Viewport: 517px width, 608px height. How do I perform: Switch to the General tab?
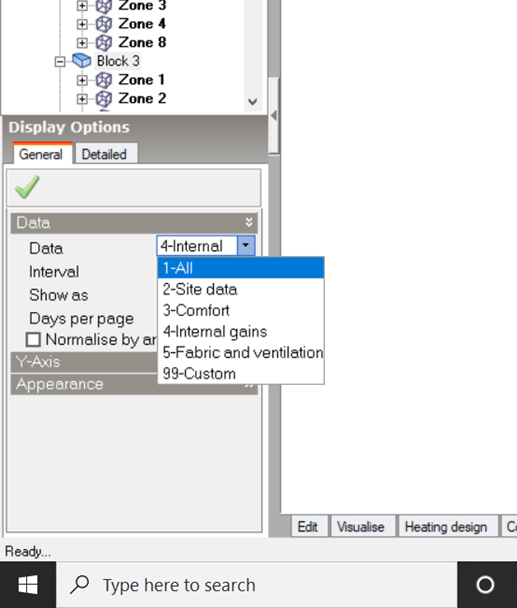tap(41, 154)
